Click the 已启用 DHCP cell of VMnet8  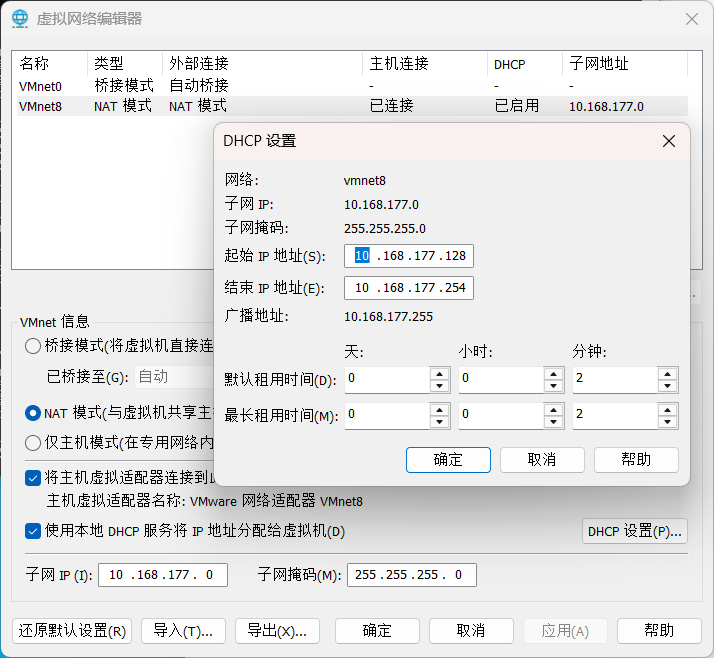(516, 106)
